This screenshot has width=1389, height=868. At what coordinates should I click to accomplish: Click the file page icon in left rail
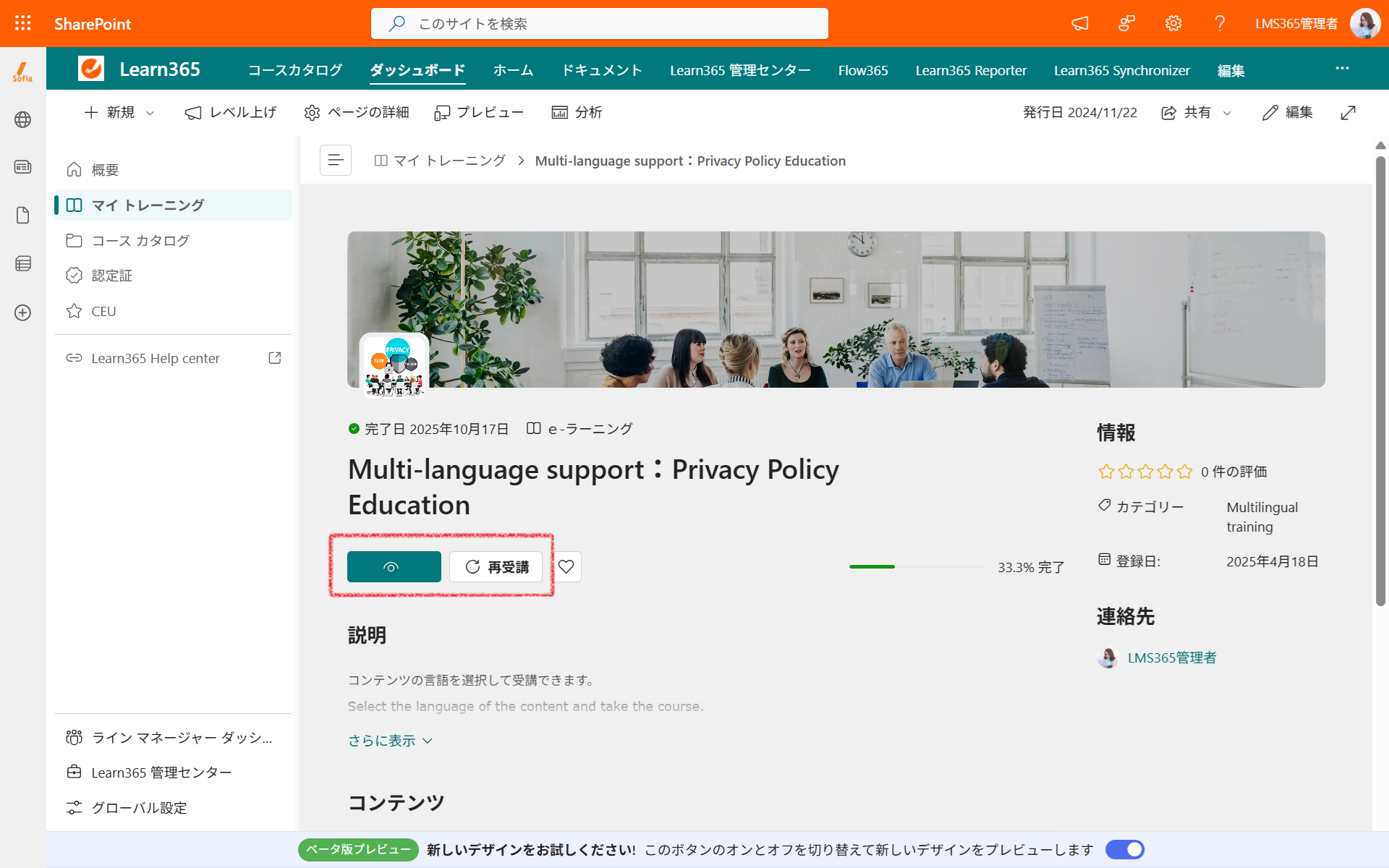(22, 216)
